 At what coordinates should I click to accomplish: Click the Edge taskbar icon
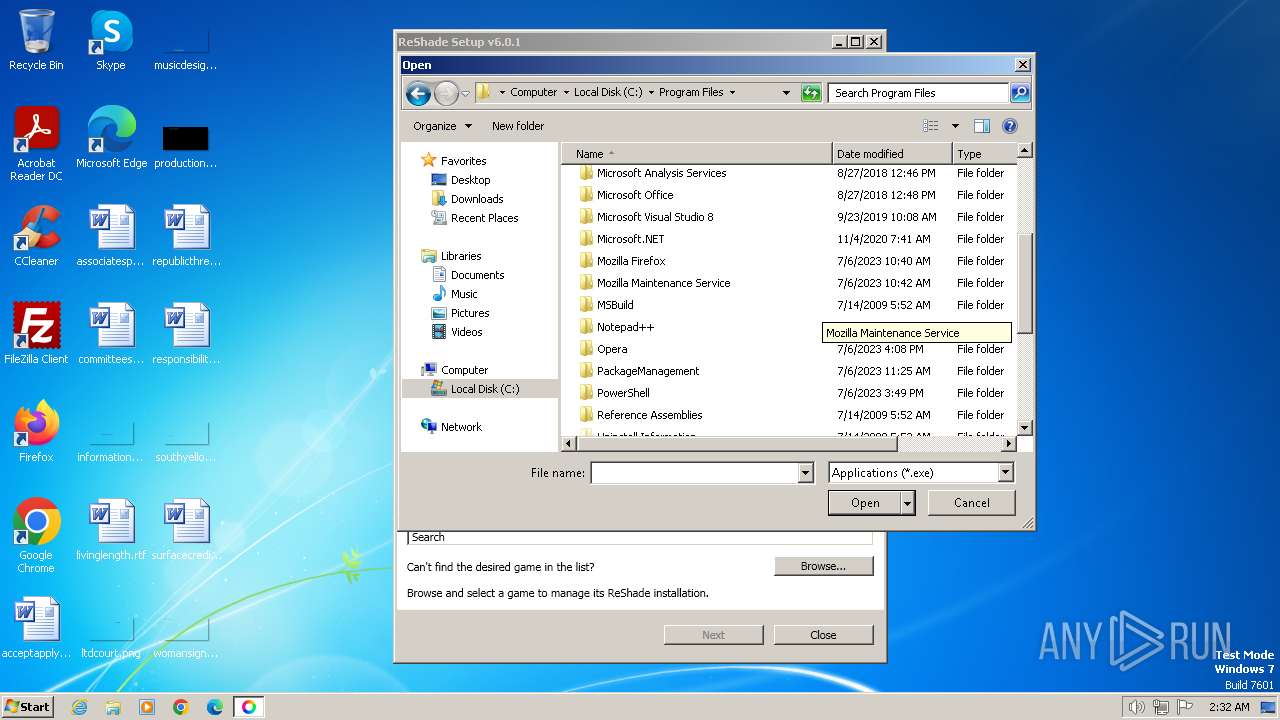coord(215,707)
